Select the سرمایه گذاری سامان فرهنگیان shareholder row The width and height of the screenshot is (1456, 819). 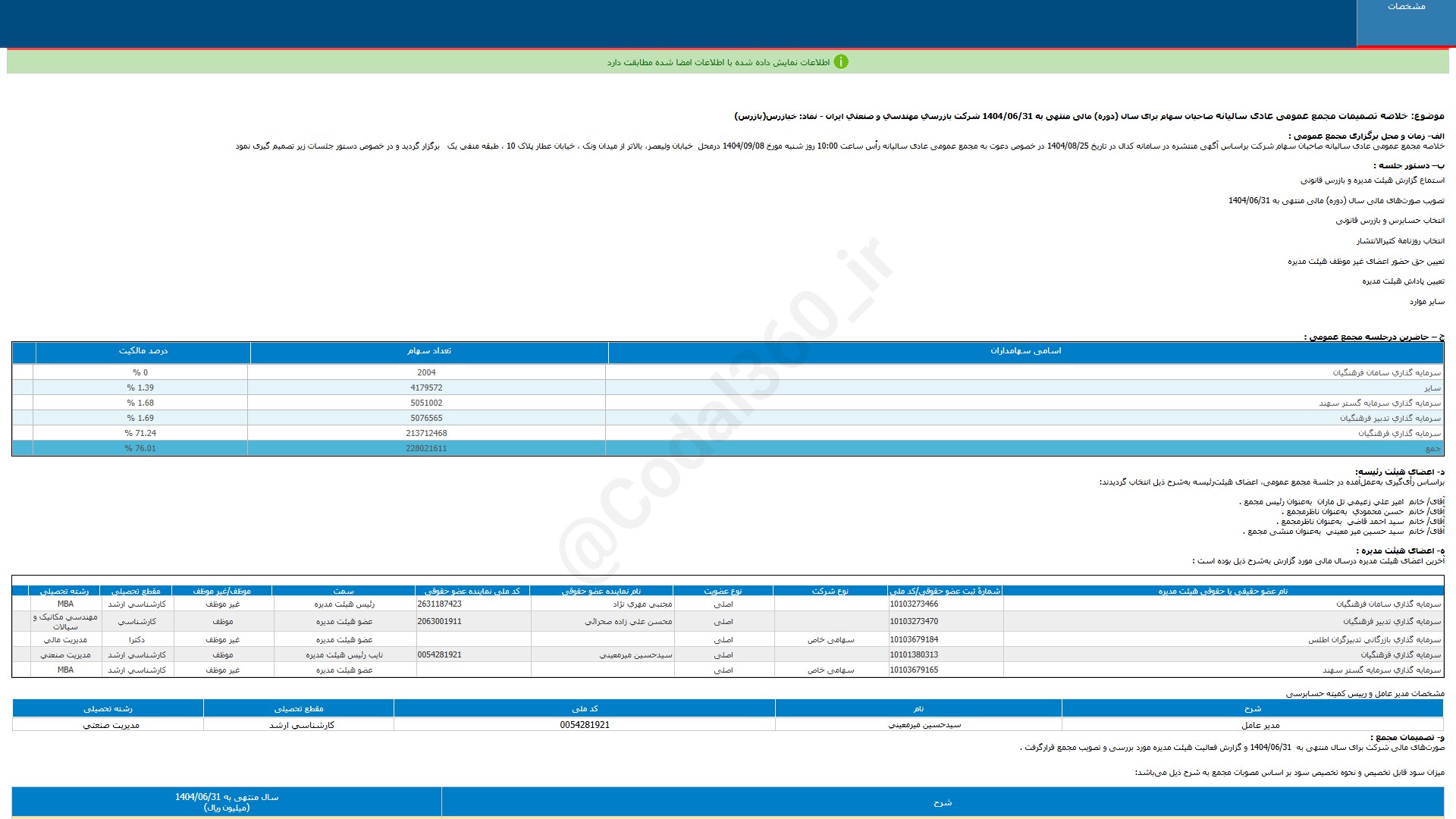click(x=1386, y=373)
